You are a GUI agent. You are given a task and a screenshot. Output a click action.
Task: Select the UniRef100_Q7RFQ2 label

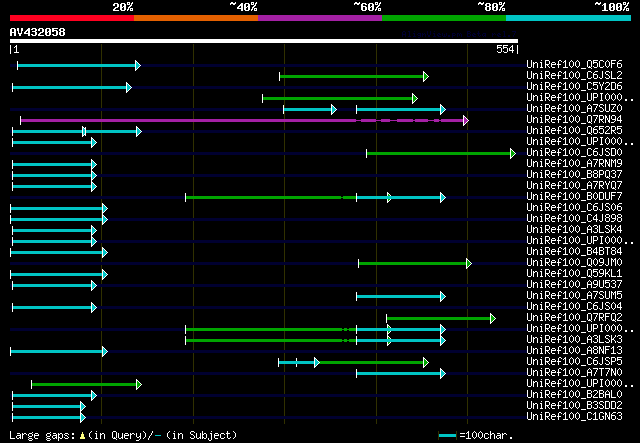point(574,317)
